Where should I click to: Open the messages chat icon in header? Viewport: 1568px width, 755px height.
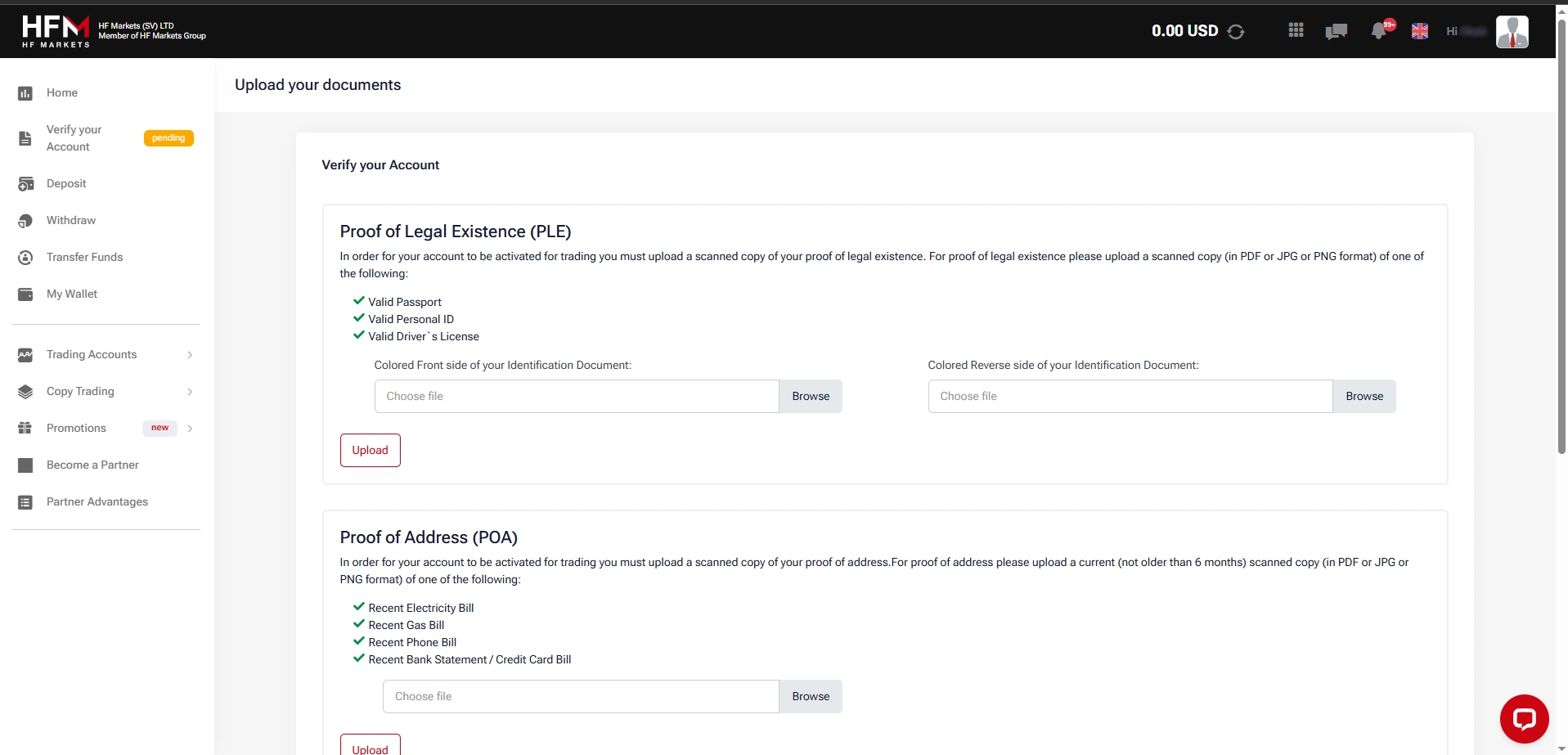(1336, 31)
